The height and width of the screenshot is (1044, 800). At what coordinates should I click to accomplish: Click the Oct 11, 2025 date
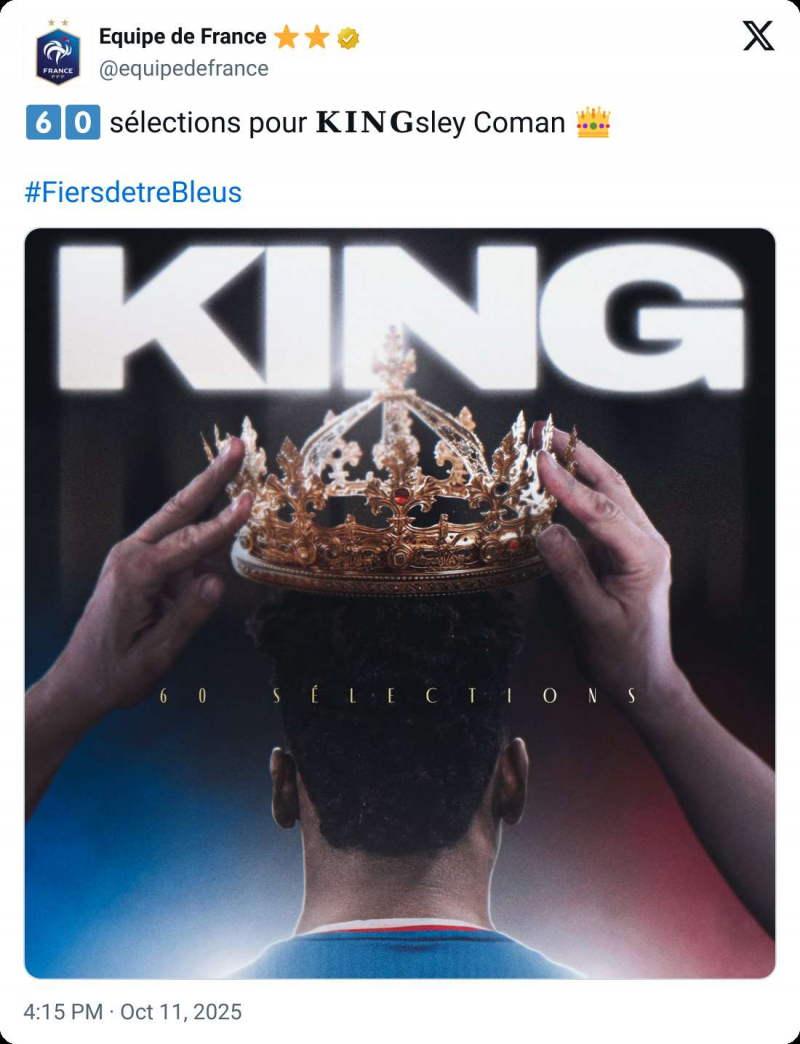181,1012
